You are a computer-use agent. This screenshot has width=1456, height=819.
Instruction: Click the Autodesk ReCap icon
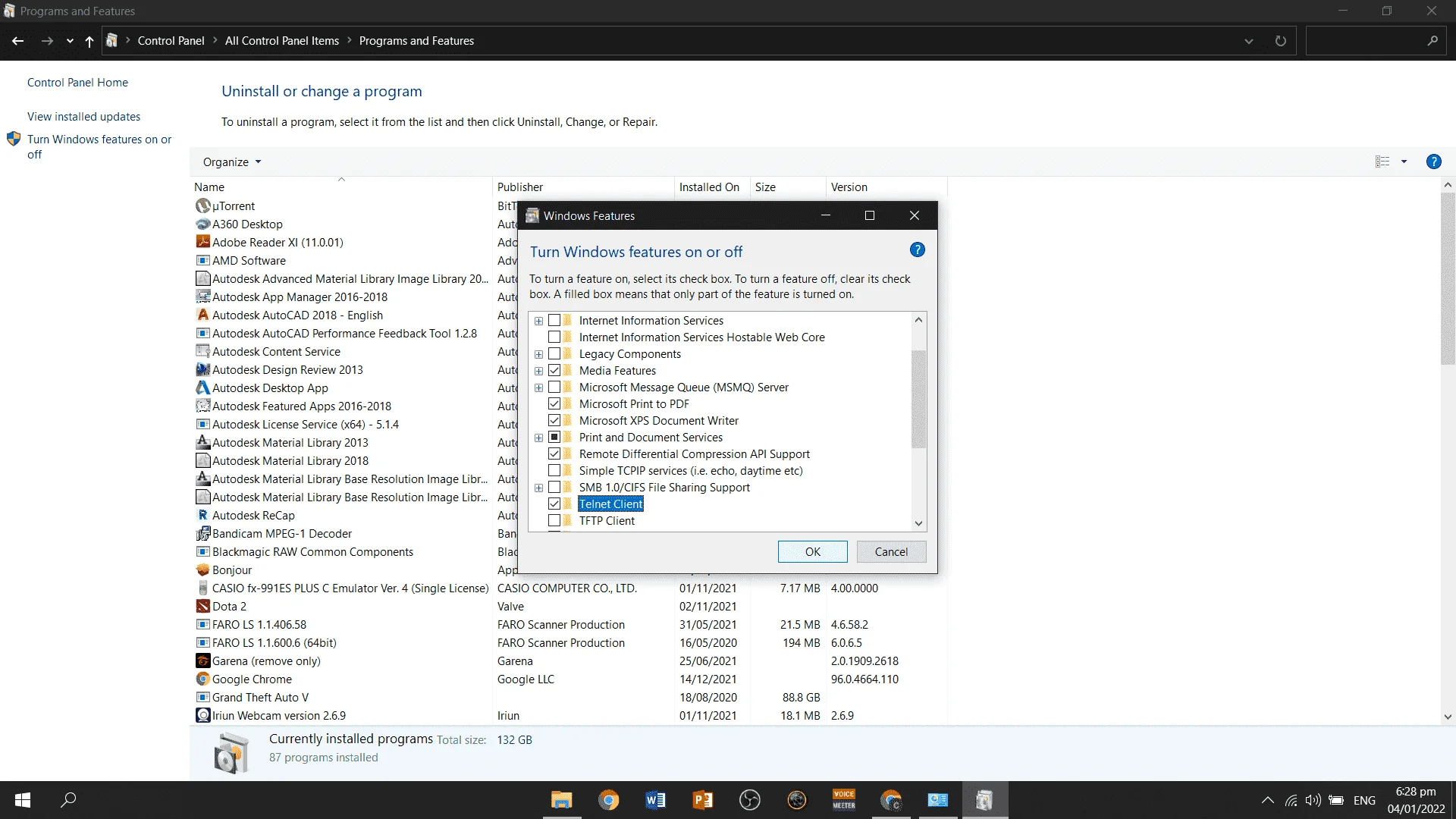click(202, 515)
